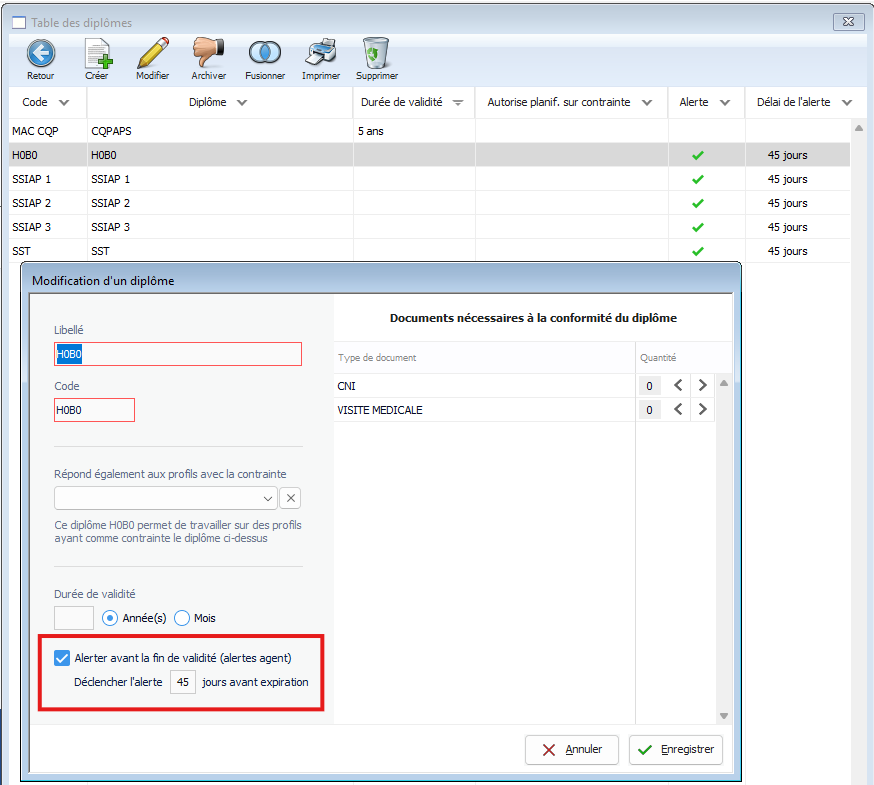Expand the Alerte column header dropdown
Screen dimensions: 874x785
[x=724, y=103]
